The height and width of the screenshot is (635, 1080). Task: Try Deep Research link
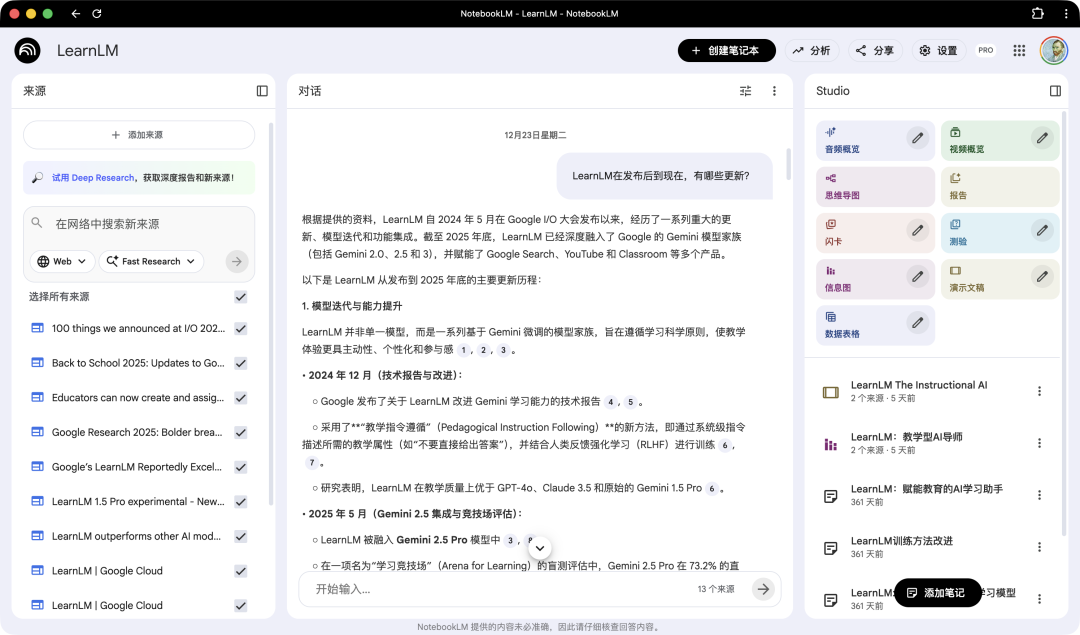(93, 178)
